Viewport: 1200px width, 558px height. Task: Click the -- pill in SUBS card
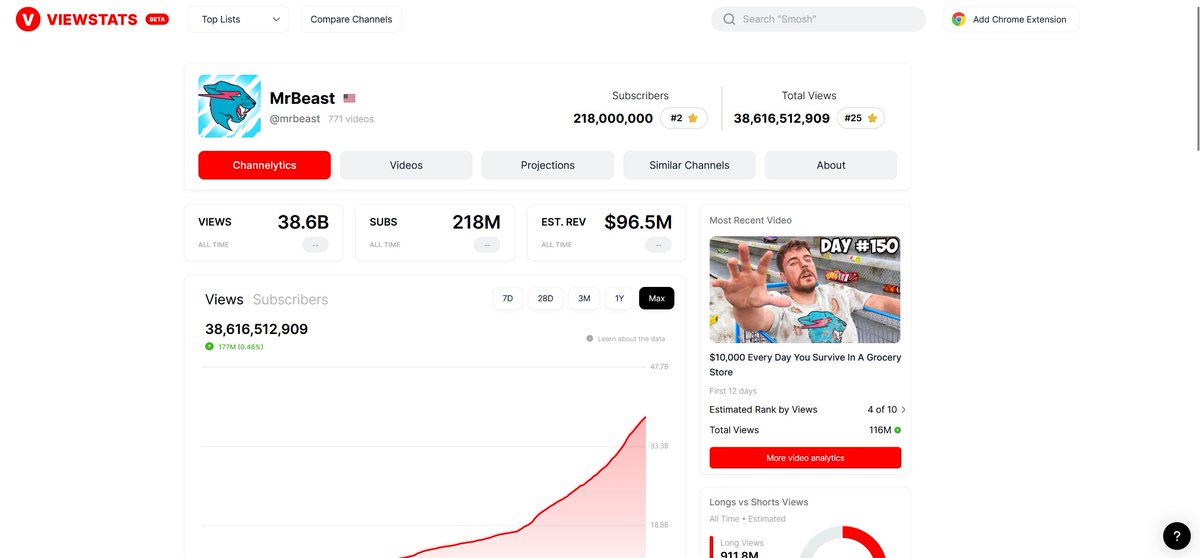tap(487, 245)
